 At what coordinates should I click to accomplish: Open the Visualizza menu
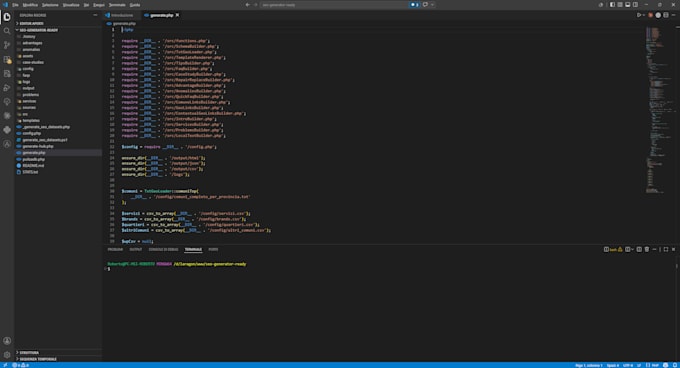coord(71,5)
